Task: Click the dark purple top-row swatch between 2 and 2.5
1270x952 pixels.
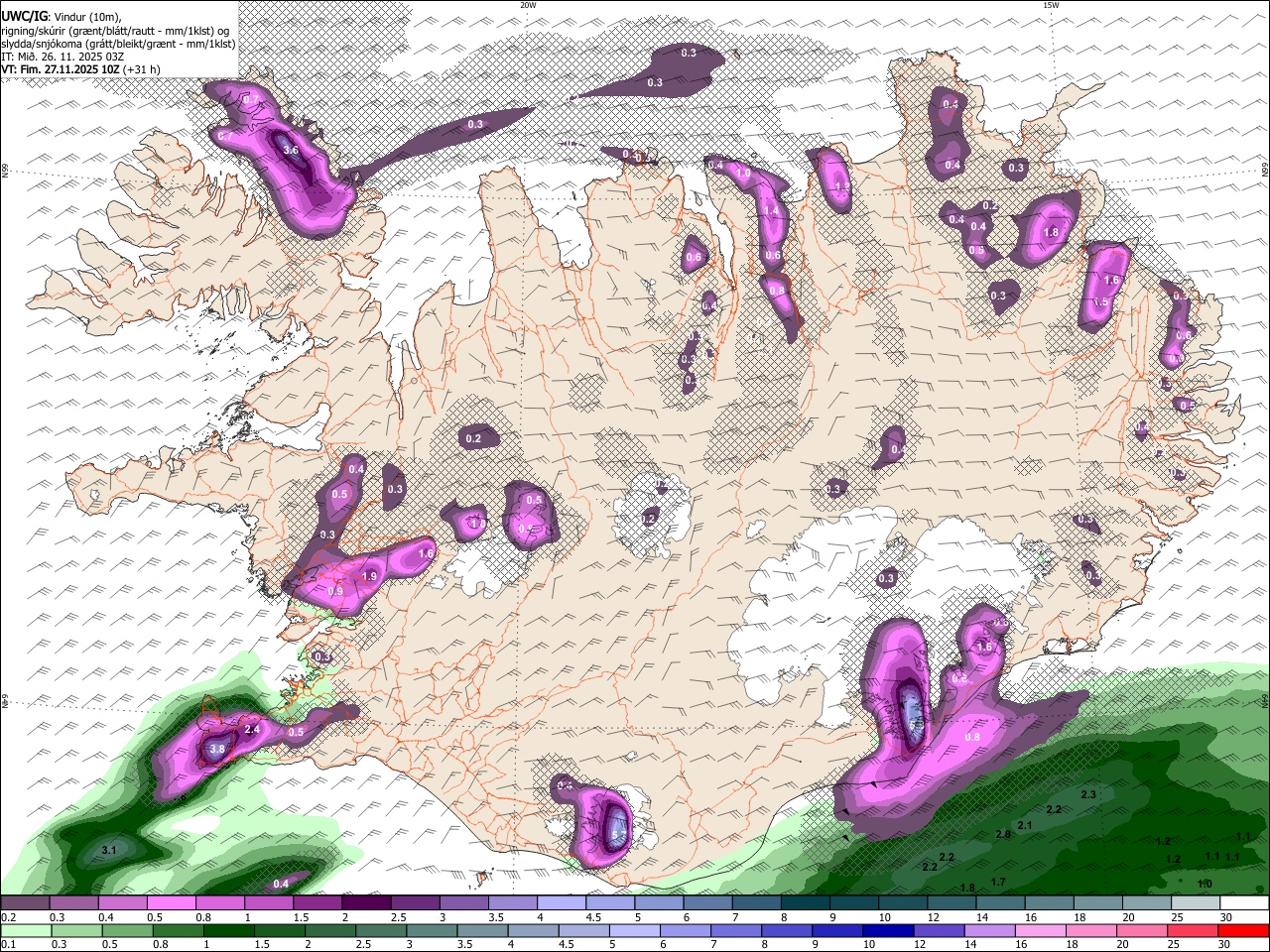Action: [366, 903]
